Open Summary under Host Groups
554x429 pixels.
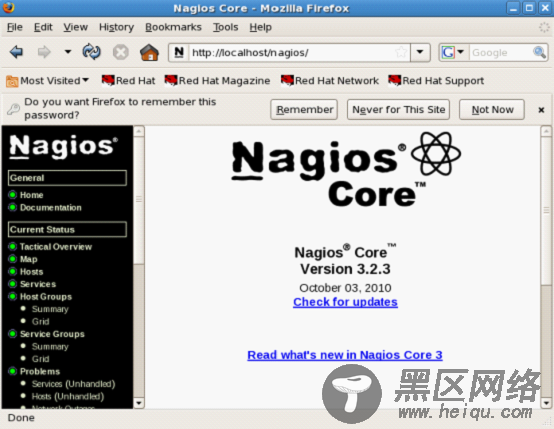[x=50, y=309]
